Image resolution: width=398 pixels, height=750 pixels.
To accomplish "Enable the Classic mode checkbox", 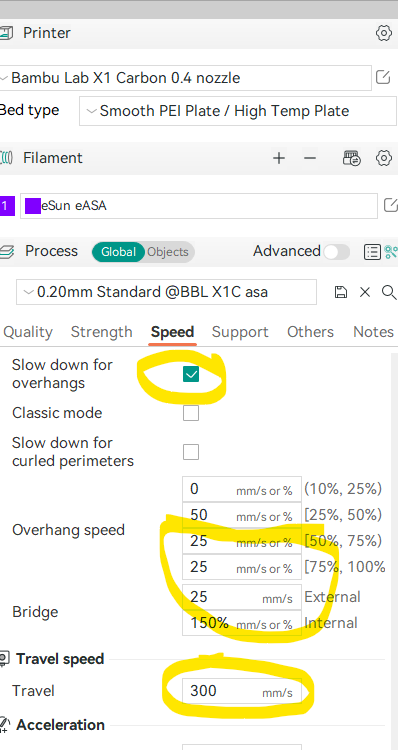I will coord(191,413).
